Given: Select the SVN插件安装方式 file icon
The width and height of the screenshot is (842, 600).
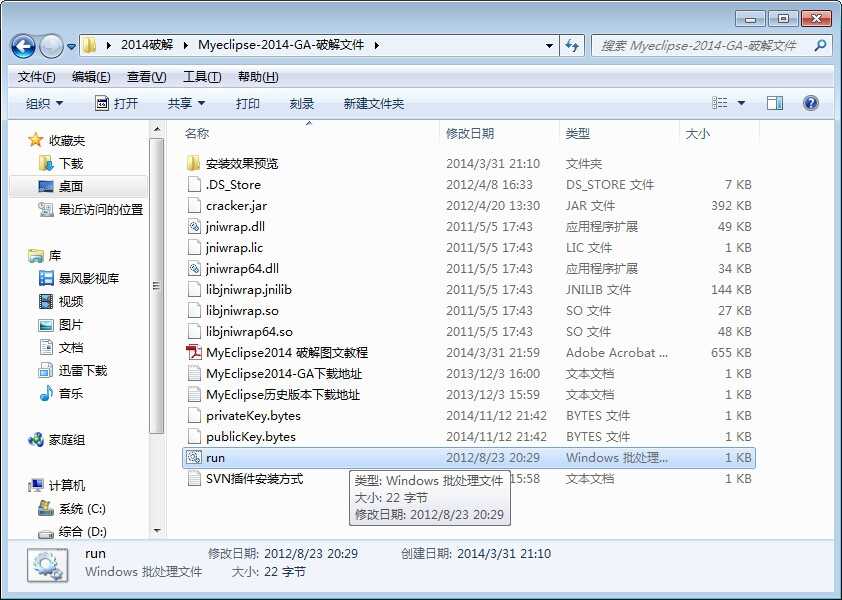Looking at the screenshot, I should (x=194, y=479).
